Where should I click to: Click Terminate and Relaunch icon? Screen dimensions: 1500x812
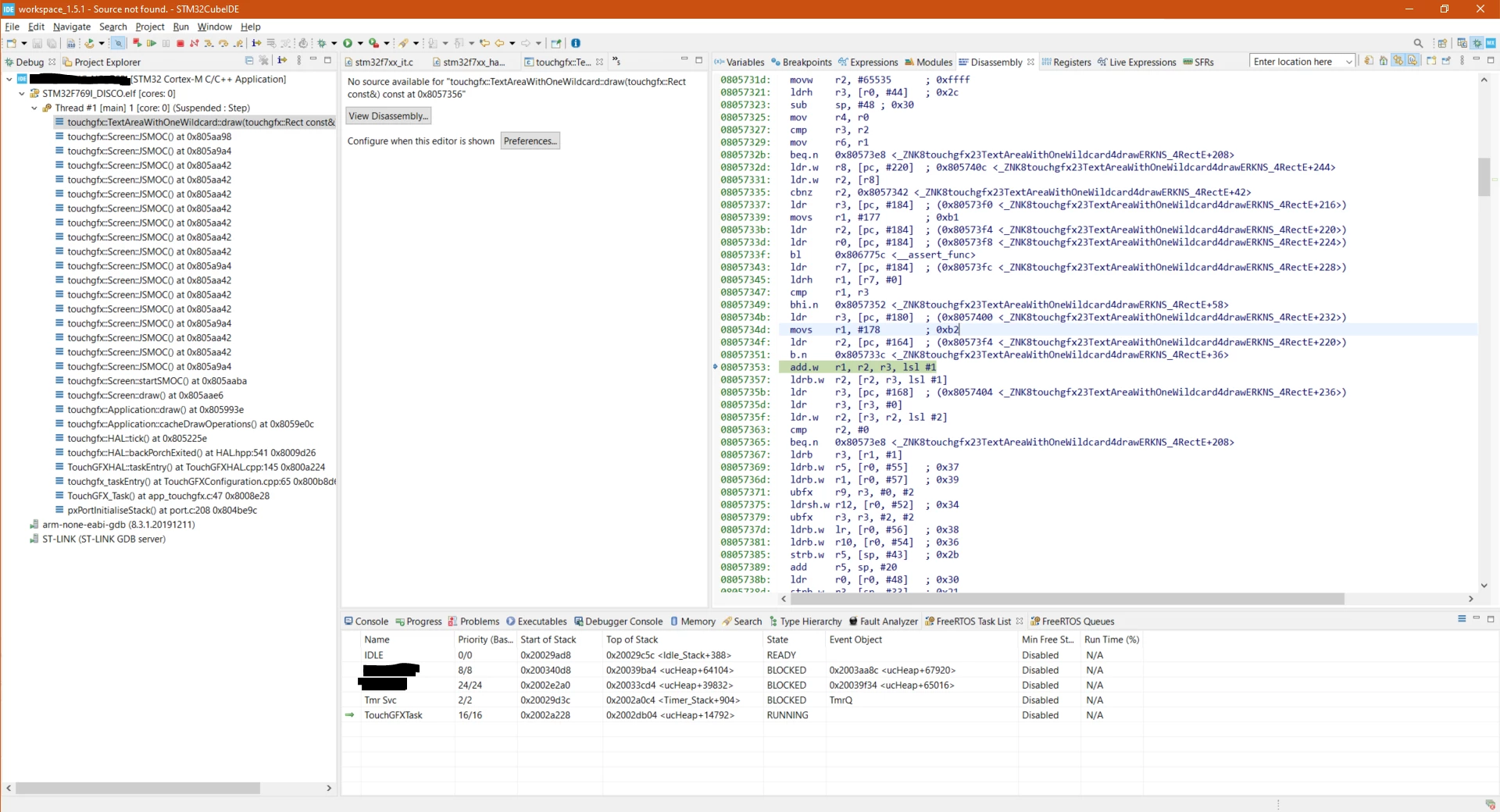137,43
